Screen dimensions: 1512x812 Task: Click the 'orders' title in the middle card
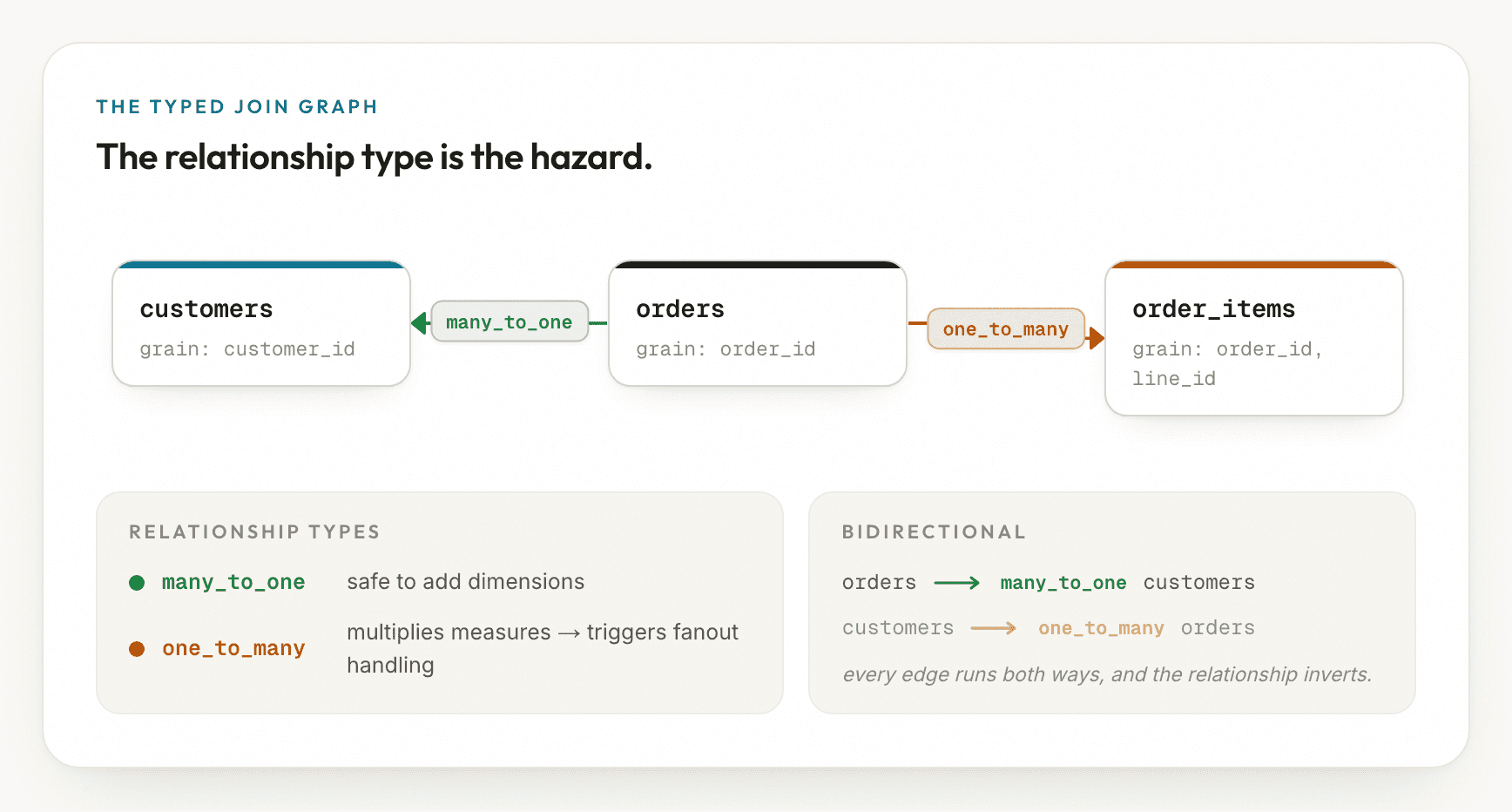click(x=680, y=309)
